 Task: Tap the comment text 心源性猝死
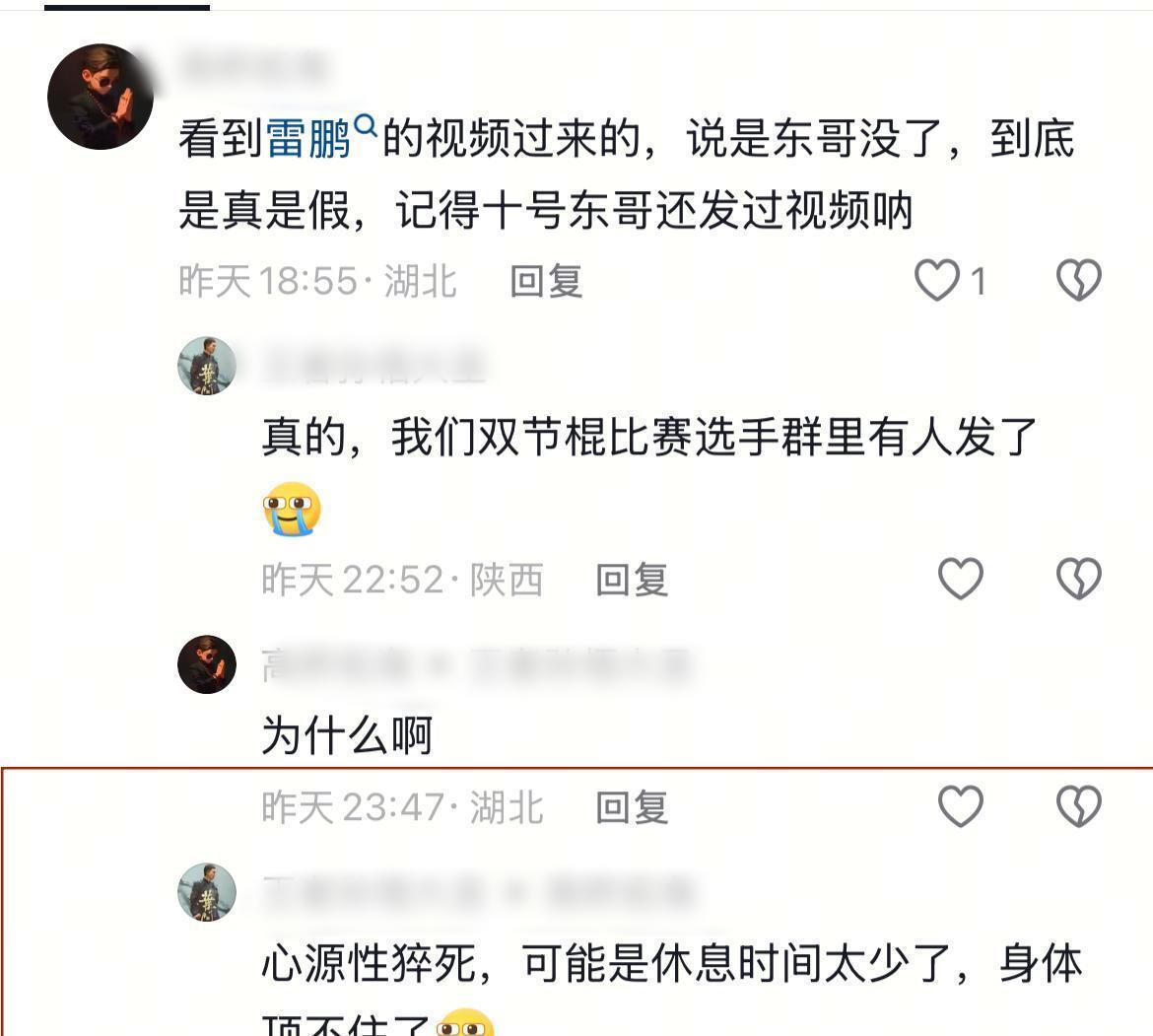(x=369, y=963)
